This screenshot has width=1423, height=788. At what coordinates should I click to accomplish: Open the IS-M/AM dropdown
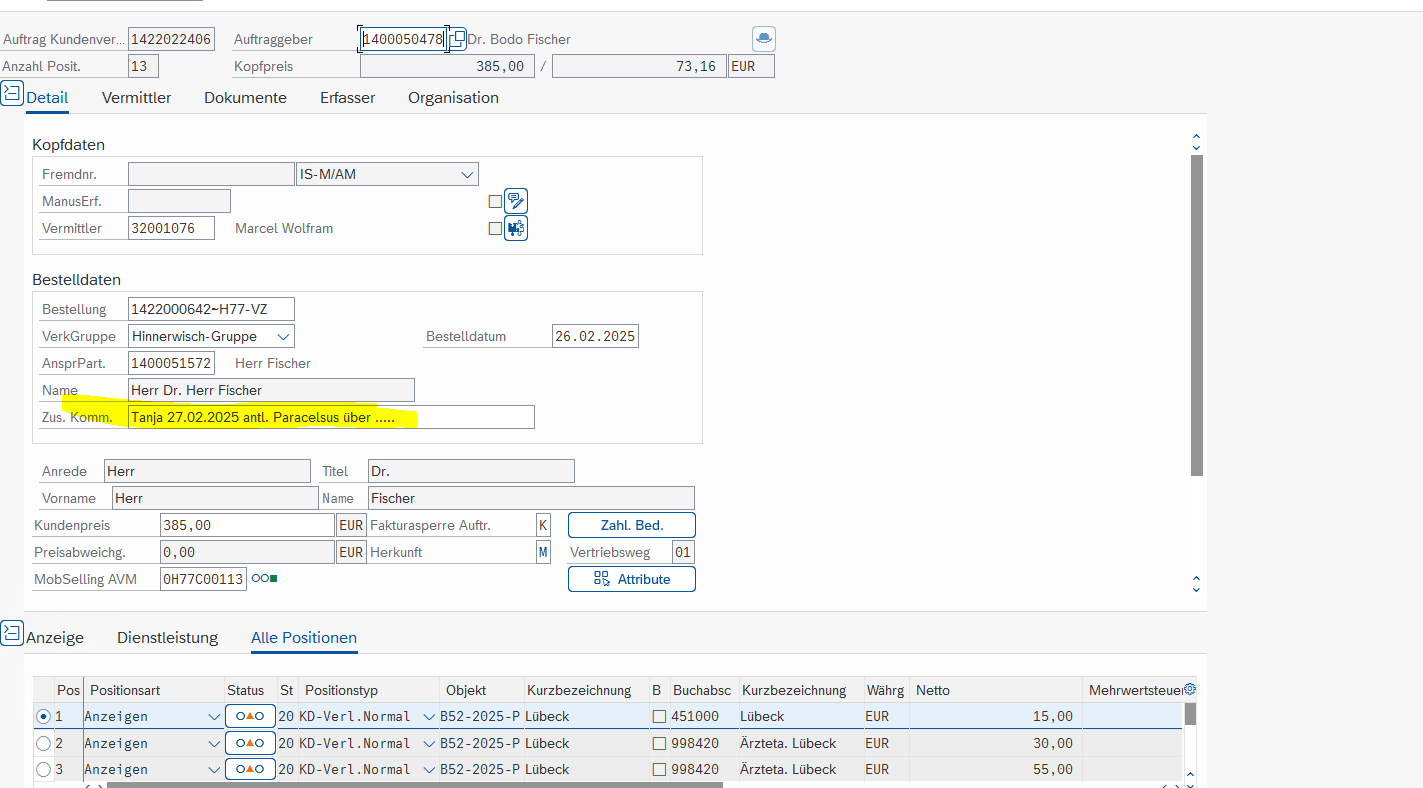467,174
